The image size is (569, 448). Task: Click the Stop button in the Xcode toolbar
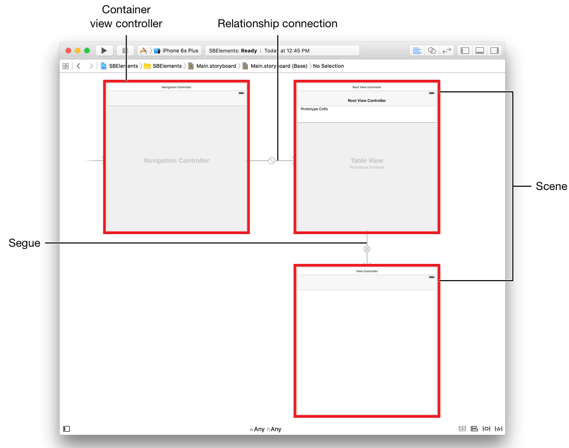[x=124, y=50]
